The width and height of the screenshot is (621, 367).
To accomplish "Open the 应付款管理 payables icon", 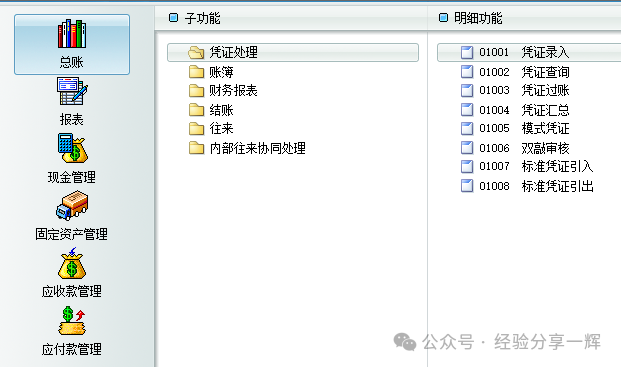I will click(72, 321).
